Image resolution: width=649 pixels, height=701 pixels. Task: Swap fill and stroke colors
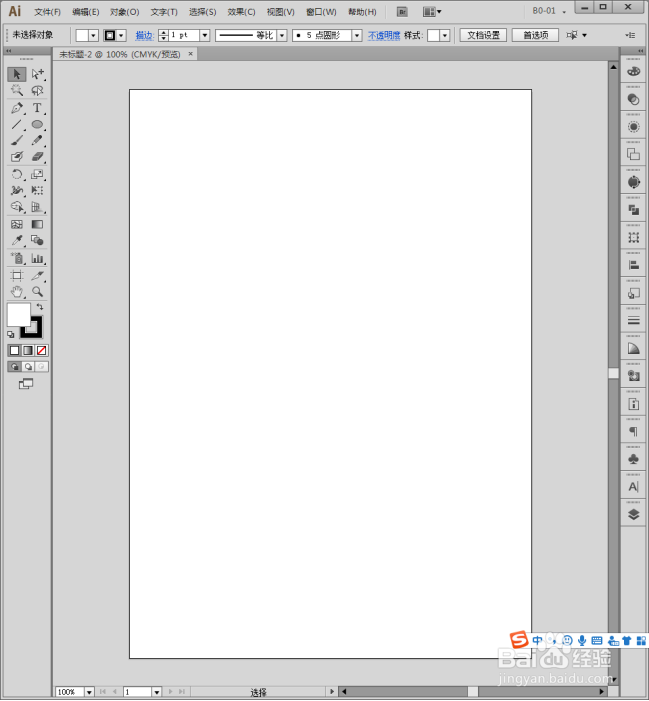tap(40, 307)
